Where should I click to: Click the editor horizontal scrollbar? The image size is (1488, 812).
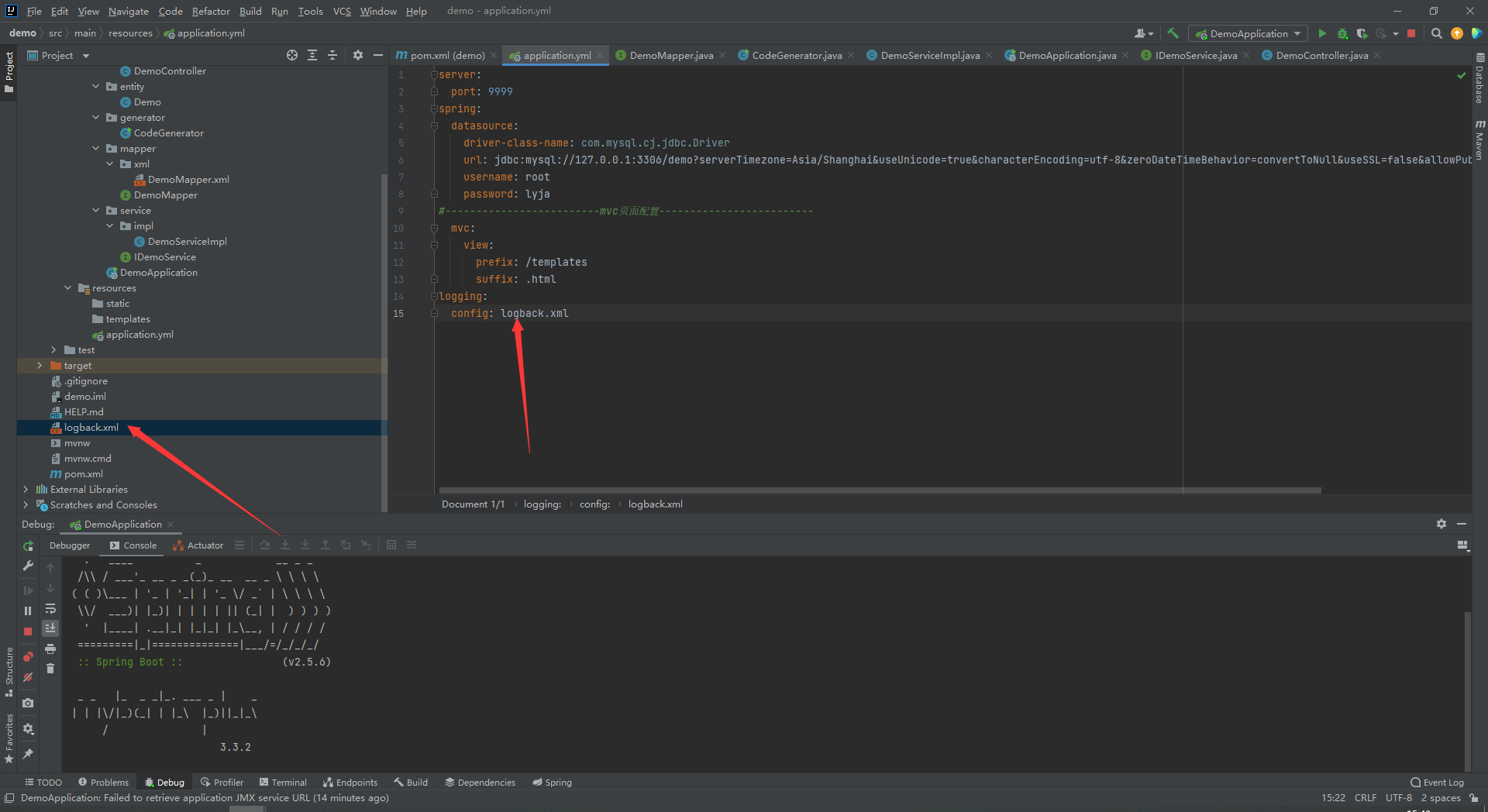(x=880, y=490)
